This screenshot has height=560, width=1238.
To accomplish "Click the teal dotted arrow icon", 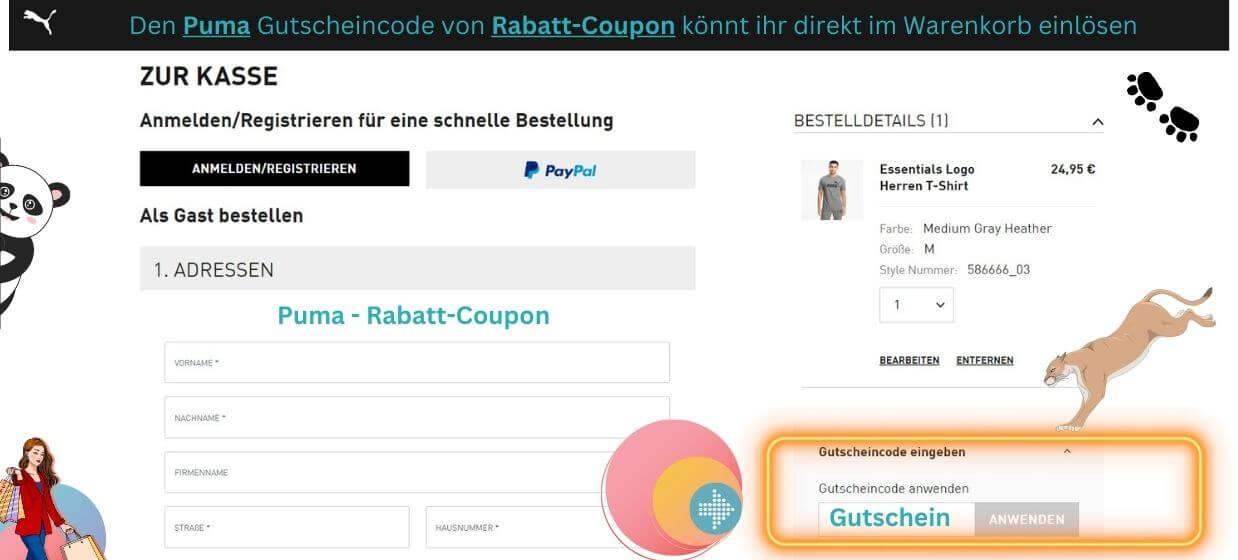I will pos(715,508).
